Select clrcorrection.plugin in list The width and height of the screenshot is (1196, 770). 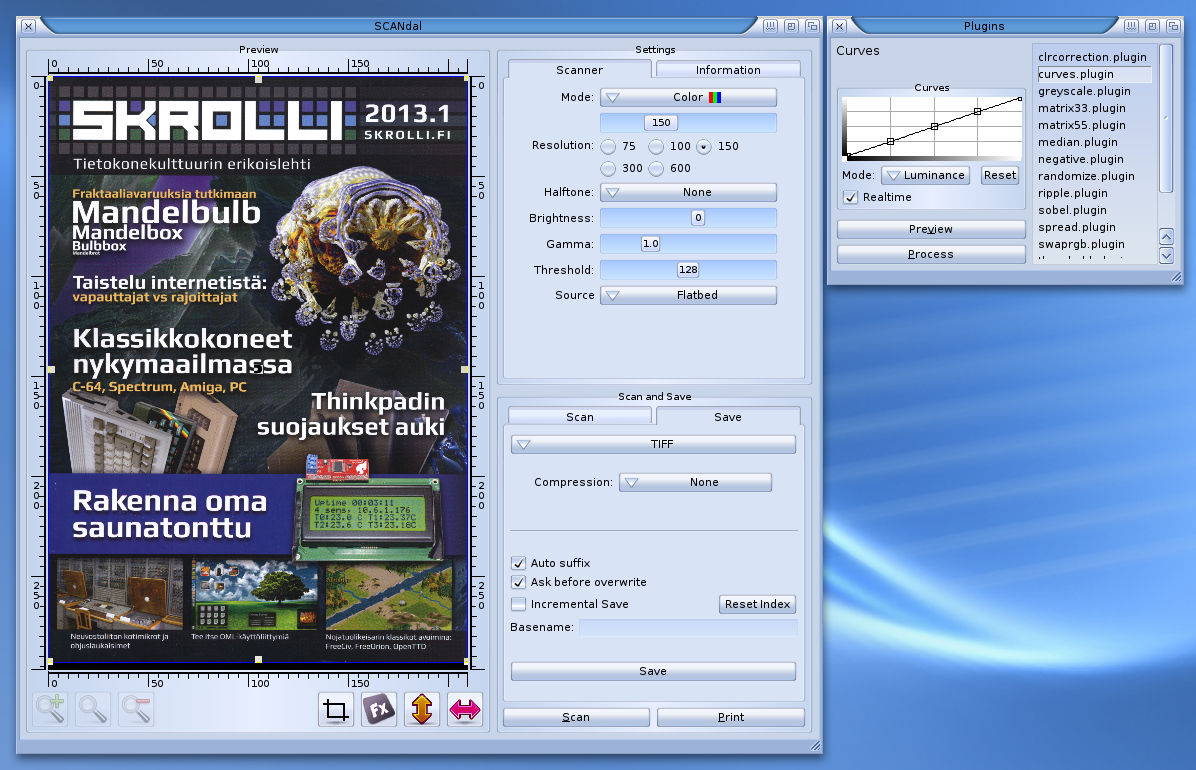tap(1092, 57)
